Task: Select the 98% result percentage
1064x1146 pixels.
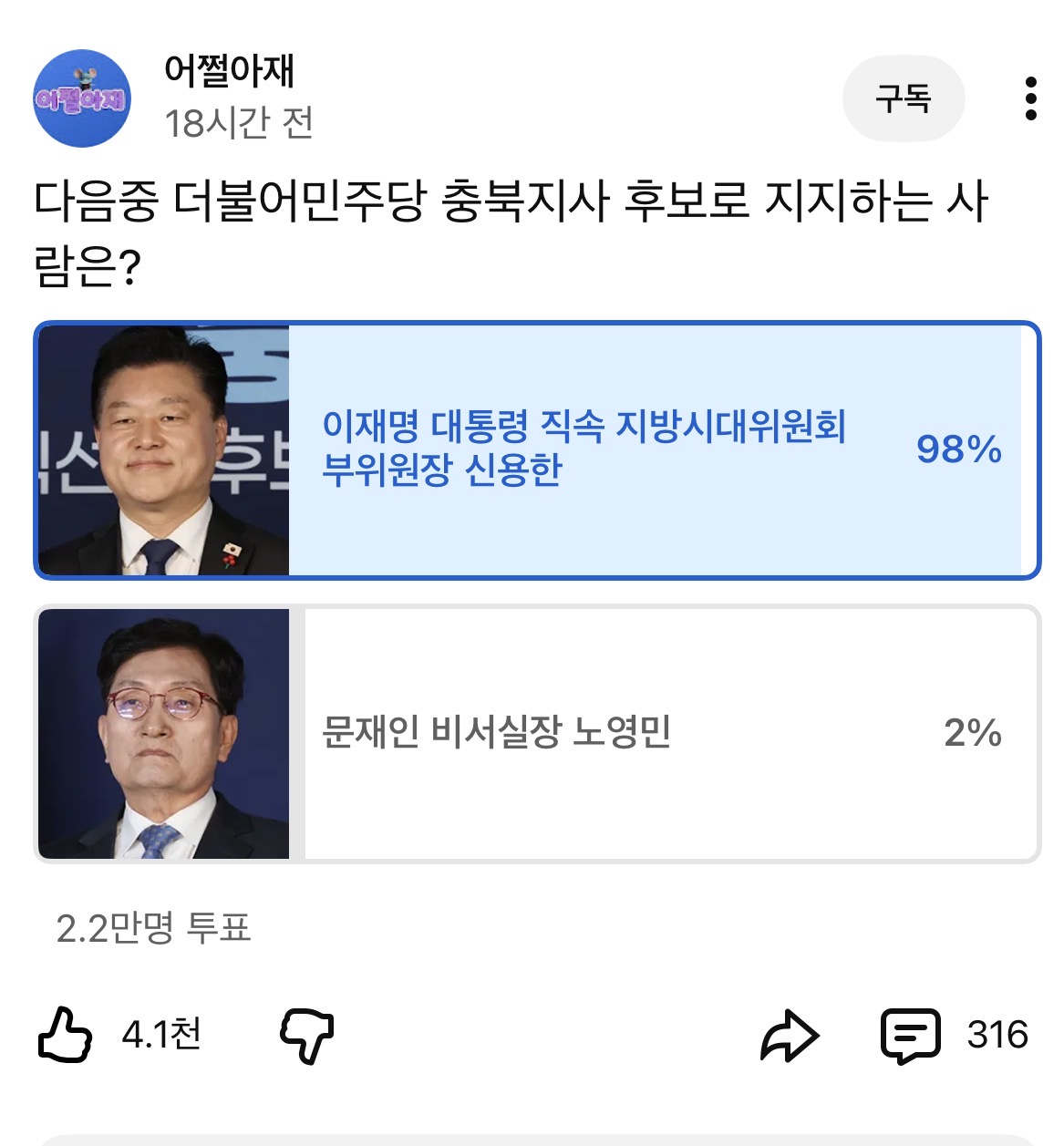Action: (958, 449)
